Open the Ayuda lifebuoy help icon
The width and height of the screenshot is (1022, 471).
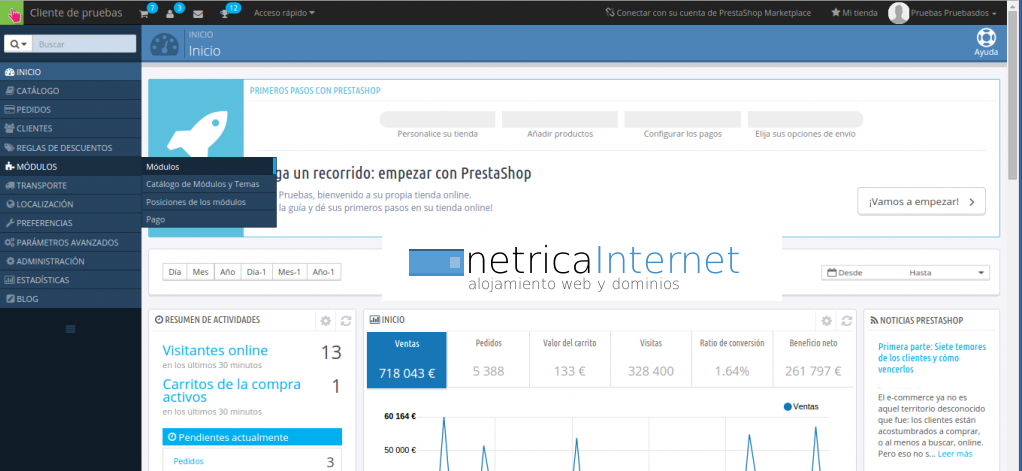pyautogui.click(x=986, y=38)
